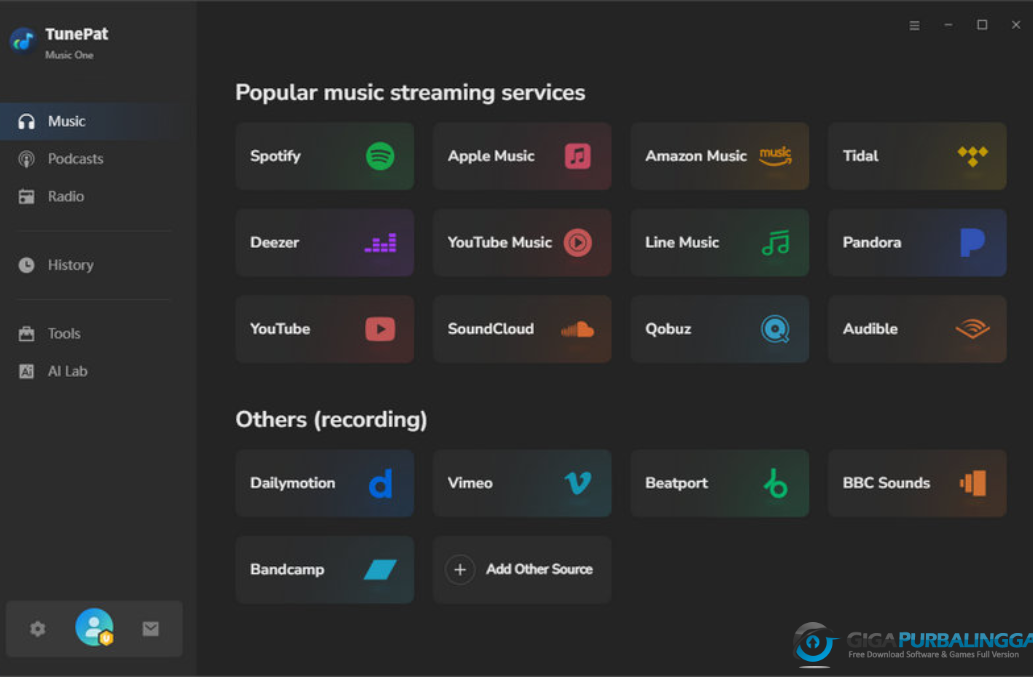The width and height of the screenshot is (1033, 677).
Task: Click the Line Music green note icon
Action: tap(775, 243)
